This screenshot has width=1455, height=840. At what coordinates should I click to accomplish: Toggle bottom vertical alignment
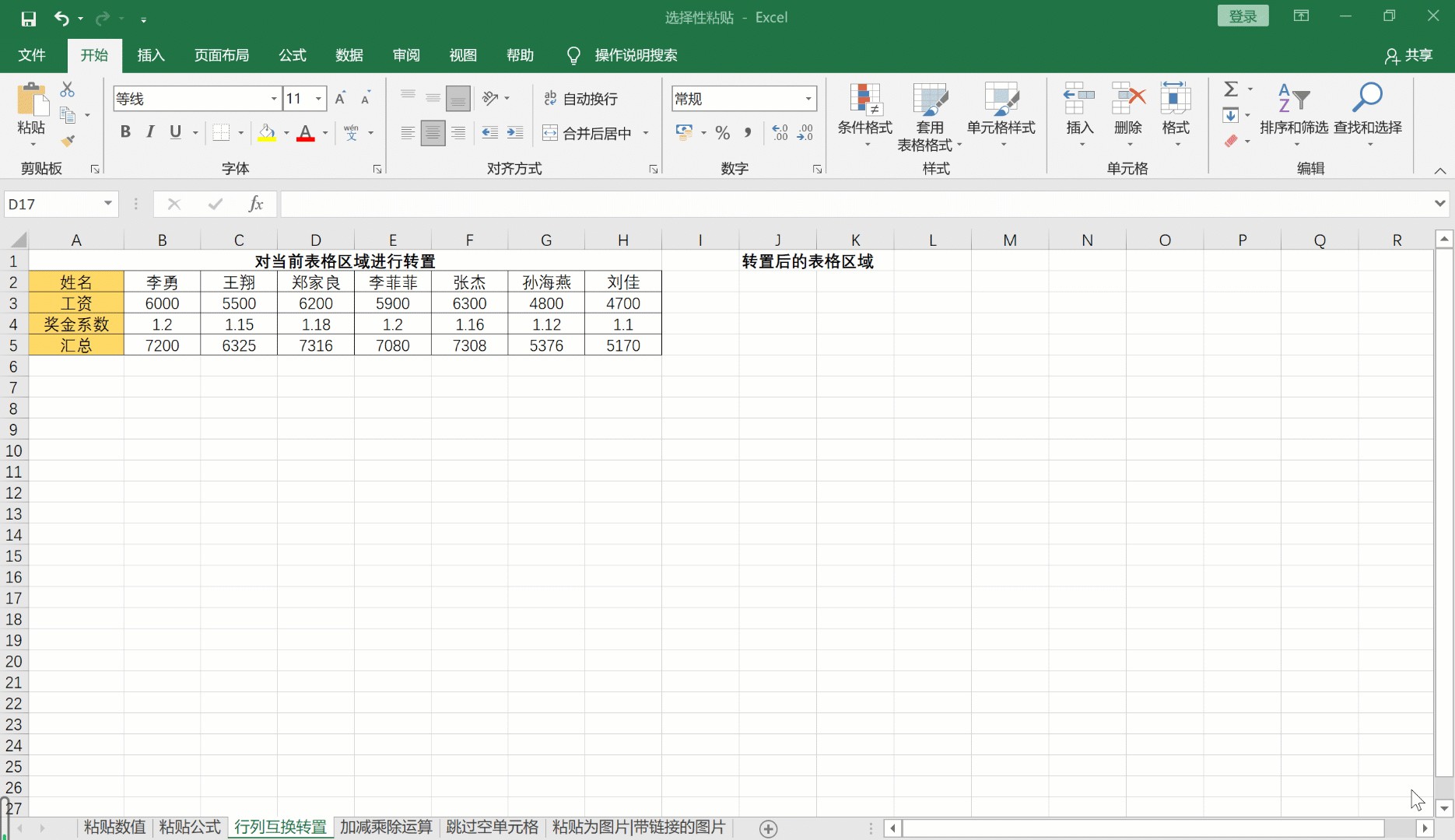[458, 98]
